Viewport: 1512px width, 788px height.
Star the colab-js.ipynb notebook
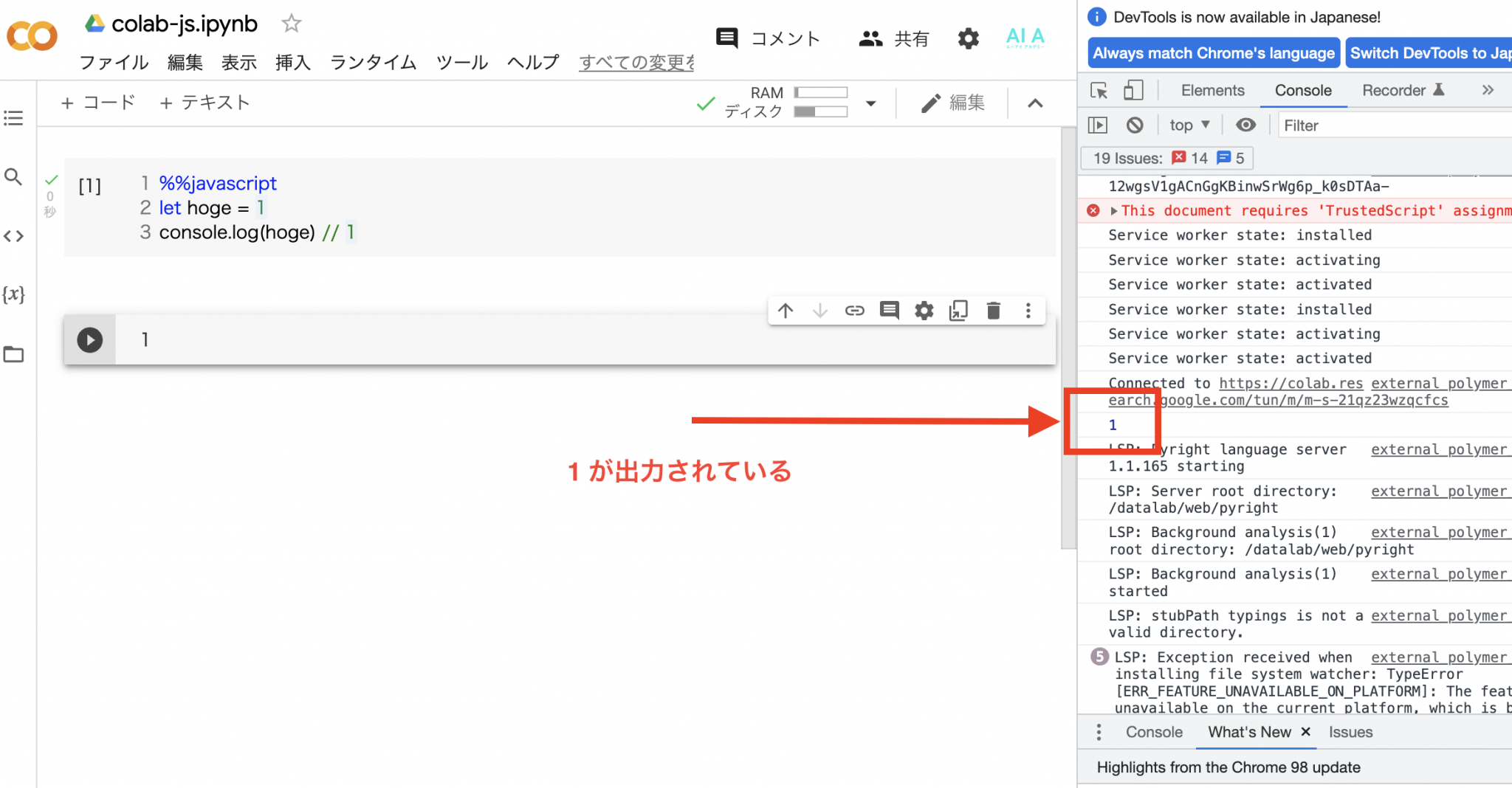[292, 24]
